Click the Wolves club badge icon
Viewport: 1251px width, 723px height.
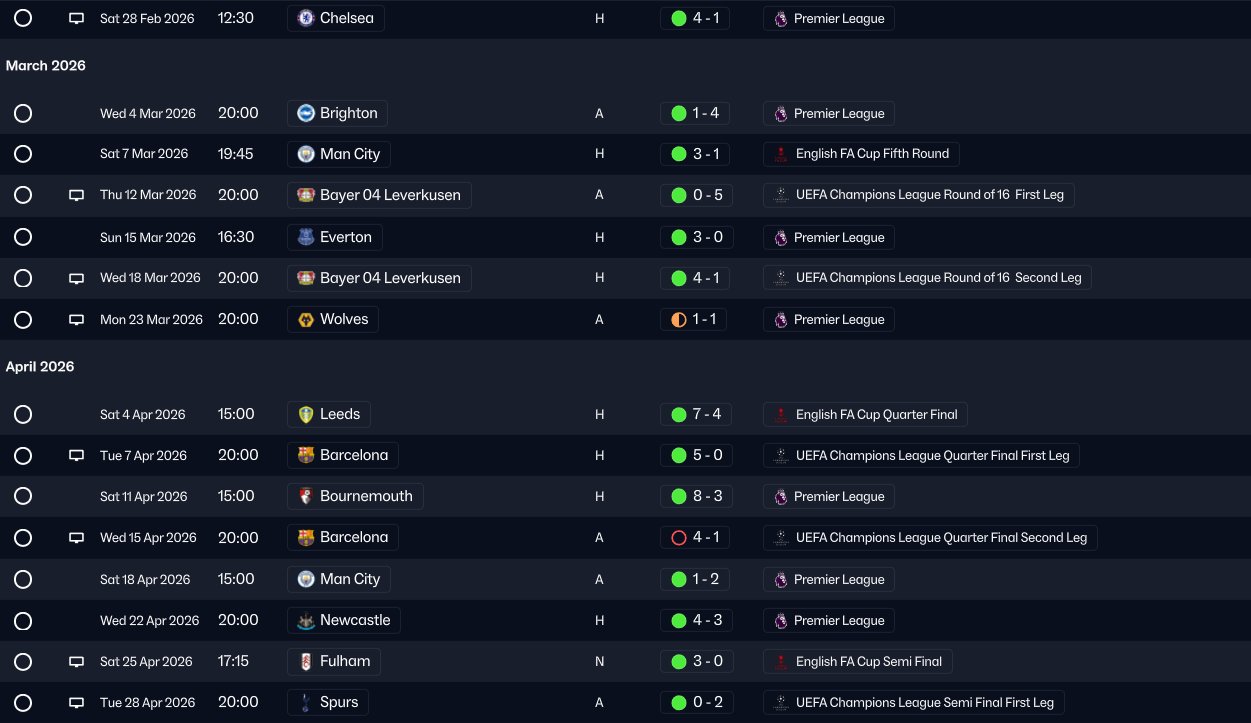[x=306, y=319]
